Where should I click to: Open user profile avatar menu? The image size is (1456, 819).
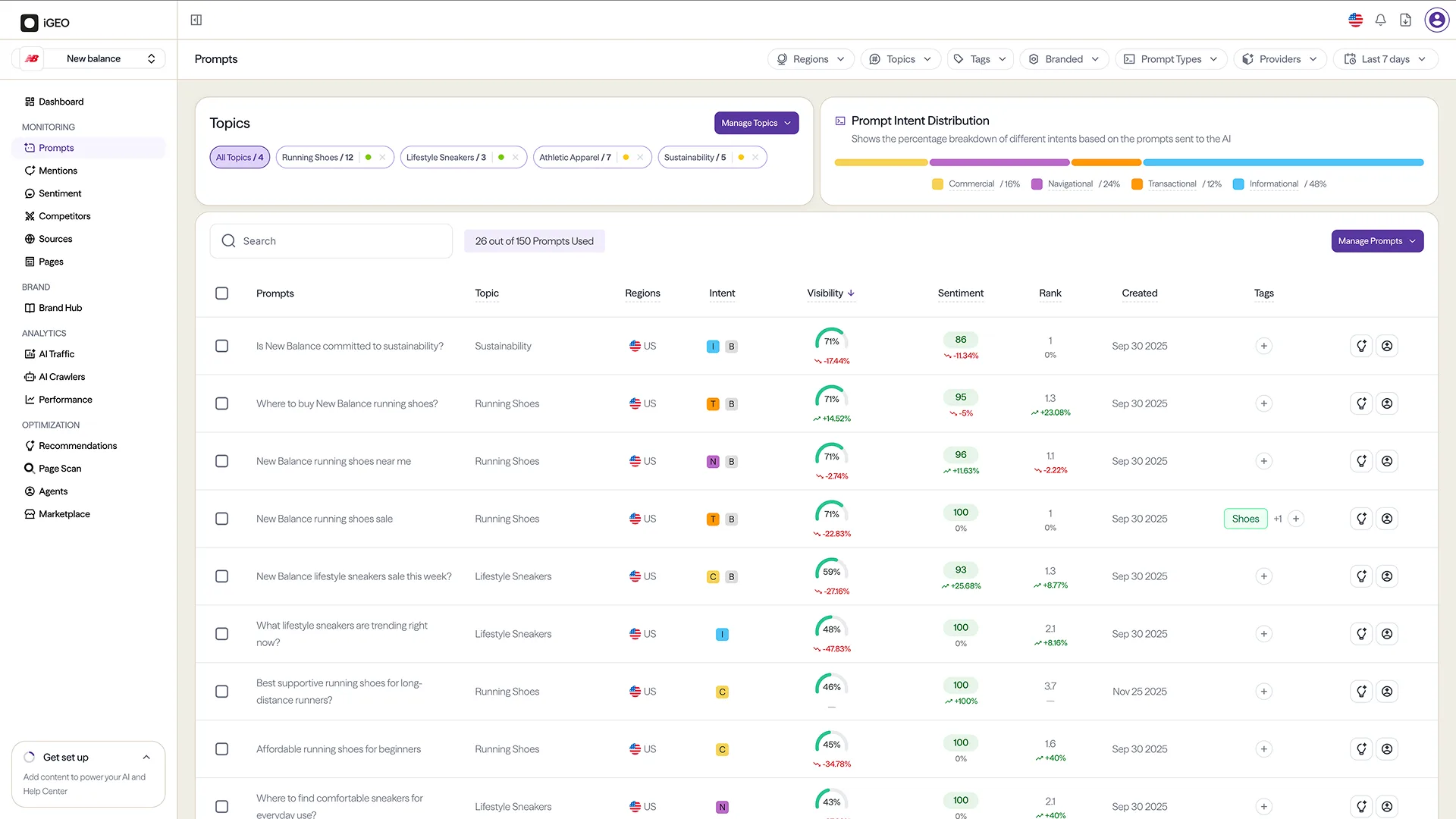(1437, 20)
